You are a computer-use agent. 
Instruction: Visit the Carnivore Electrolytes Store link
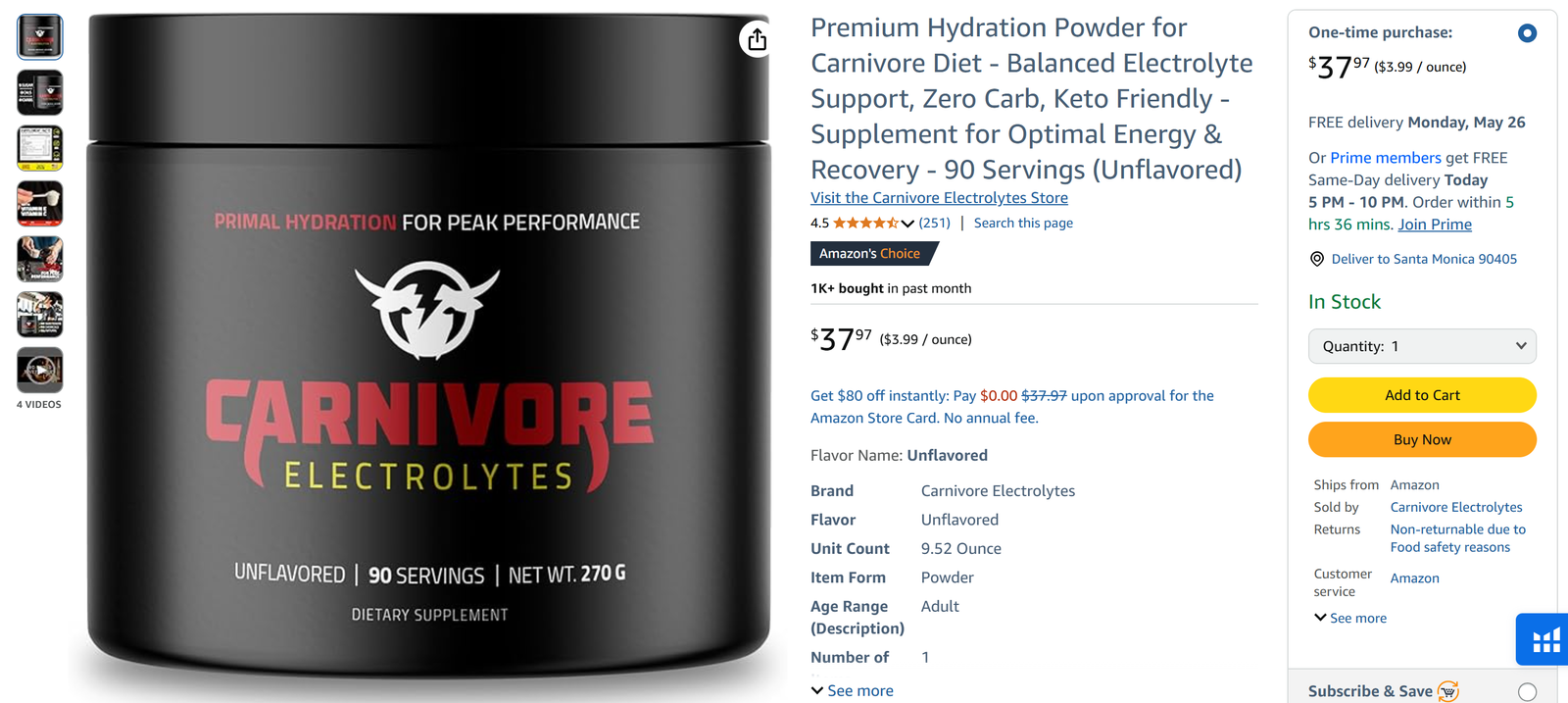(x=939, y=198)
